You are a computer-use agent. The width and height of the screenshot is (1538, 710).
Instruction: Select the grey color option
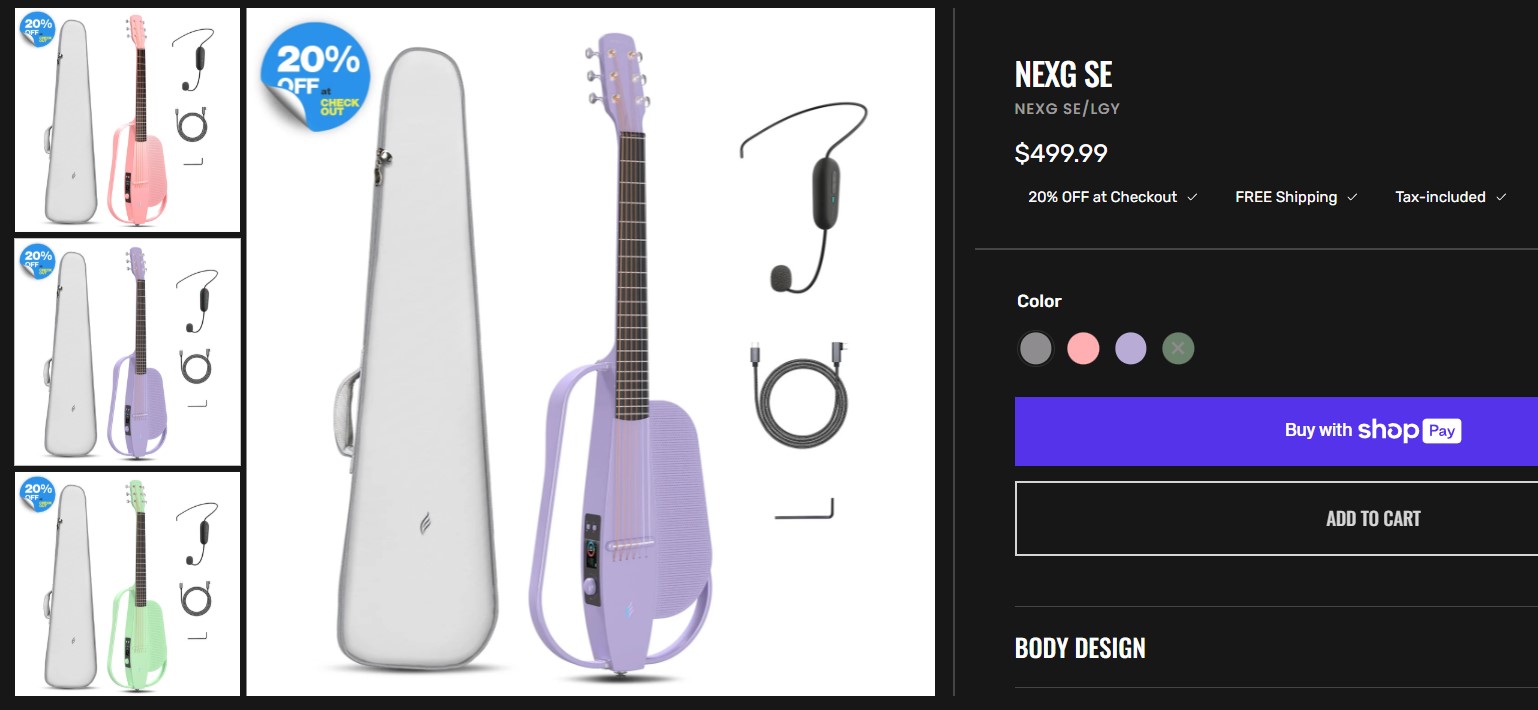coord(1035,349)
